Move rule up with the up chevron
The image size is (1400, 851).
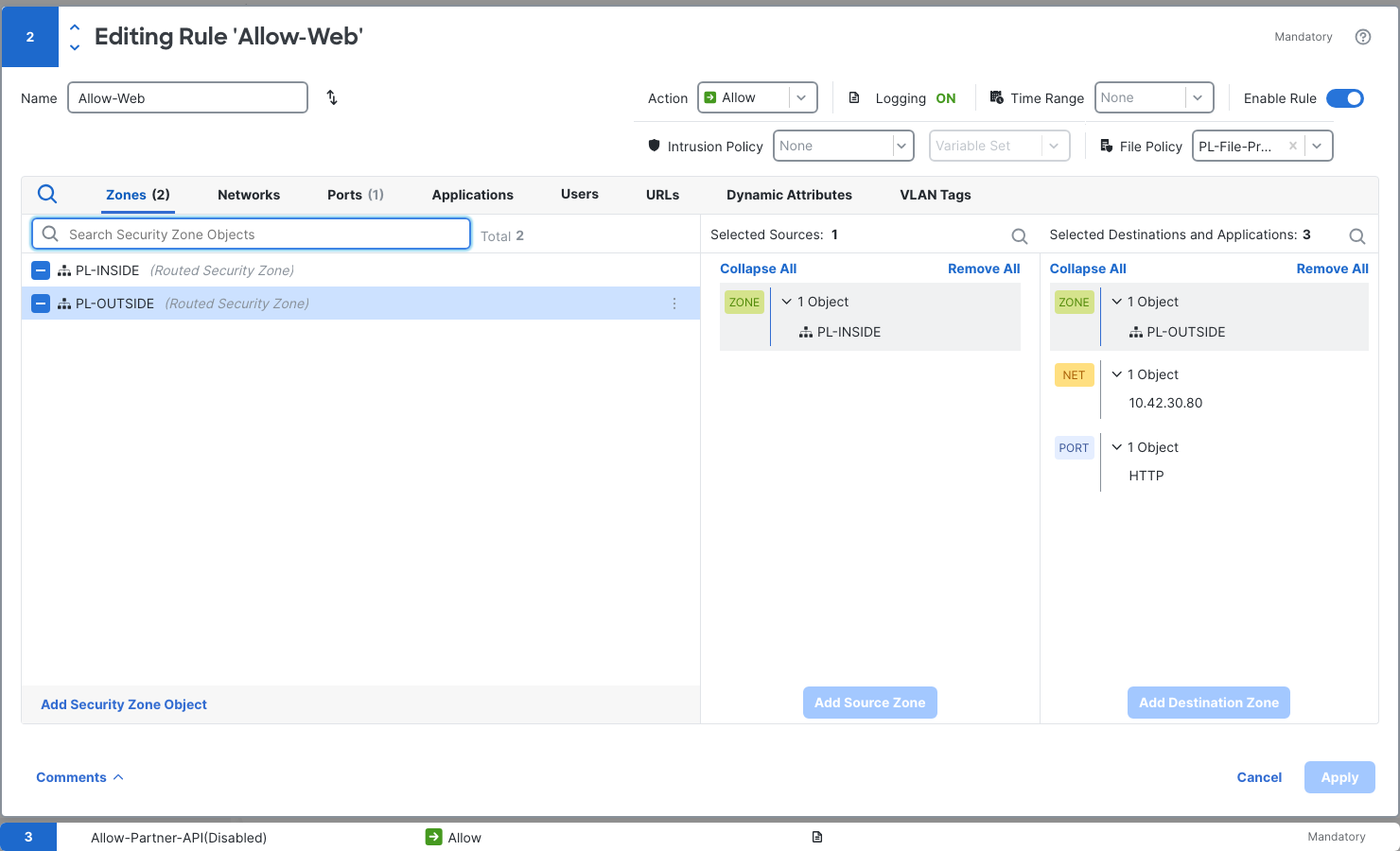(x=75, y=27)
